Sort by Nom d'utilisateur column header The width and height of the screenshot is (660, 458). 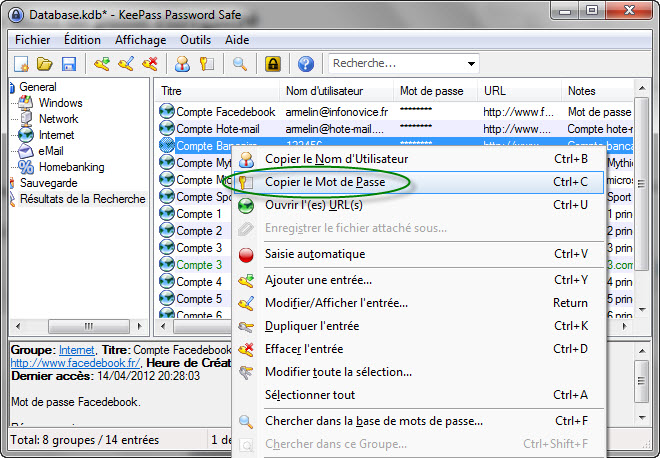point(336,91)
